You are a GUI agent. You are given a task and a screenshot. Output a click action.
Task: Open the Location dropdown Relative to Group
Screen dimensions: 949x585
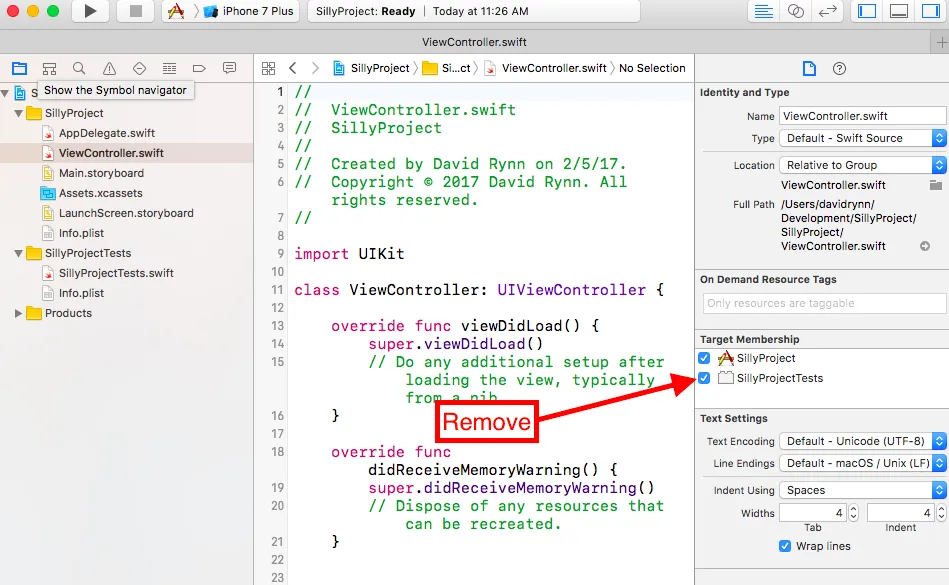tap(862, 165)
